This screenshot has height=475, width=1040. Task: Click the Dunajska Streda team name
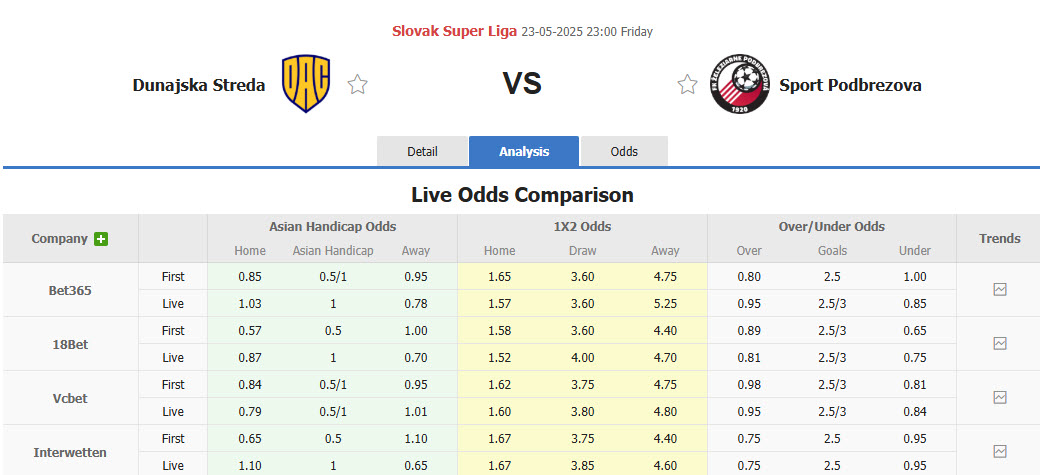[199, 85]
